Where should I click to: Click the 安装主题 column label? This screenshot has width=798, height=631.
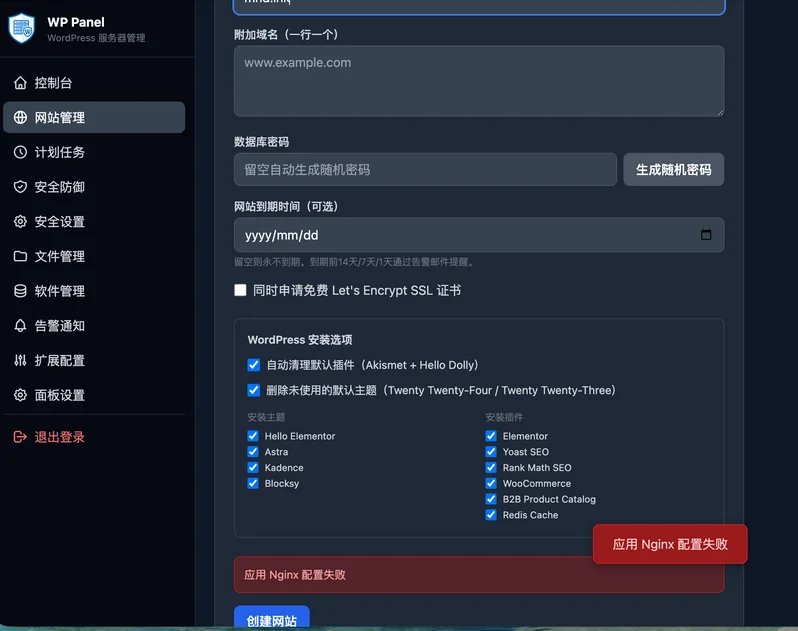[266, 417]
